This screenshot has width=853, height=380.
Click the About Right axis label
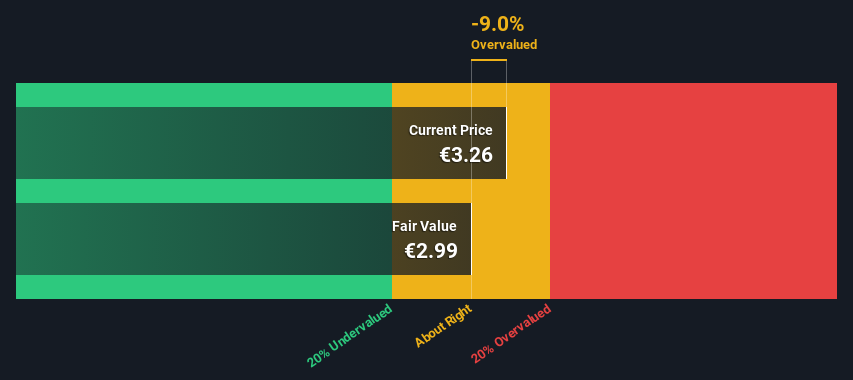coord(443,326)
